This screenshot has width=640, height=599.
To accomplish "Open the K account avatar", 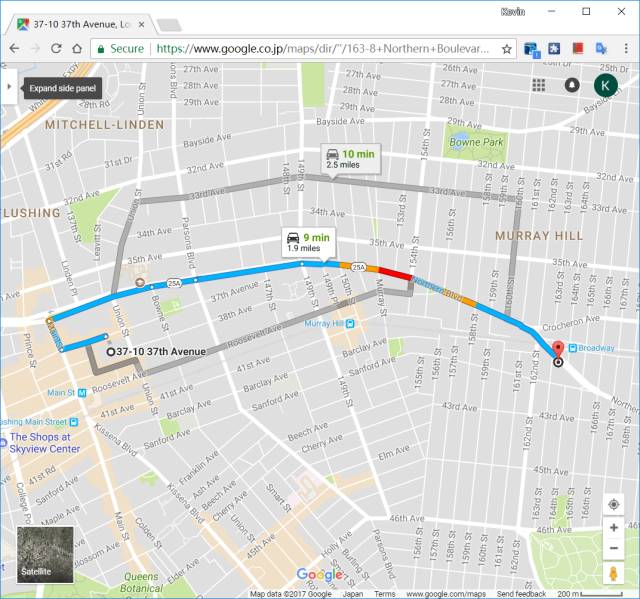I will (605, 85).
